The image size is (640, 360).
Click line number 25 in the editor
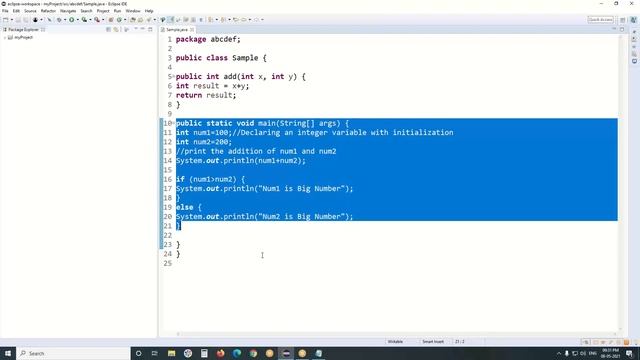pyautogui.click(x=168, y=263)
